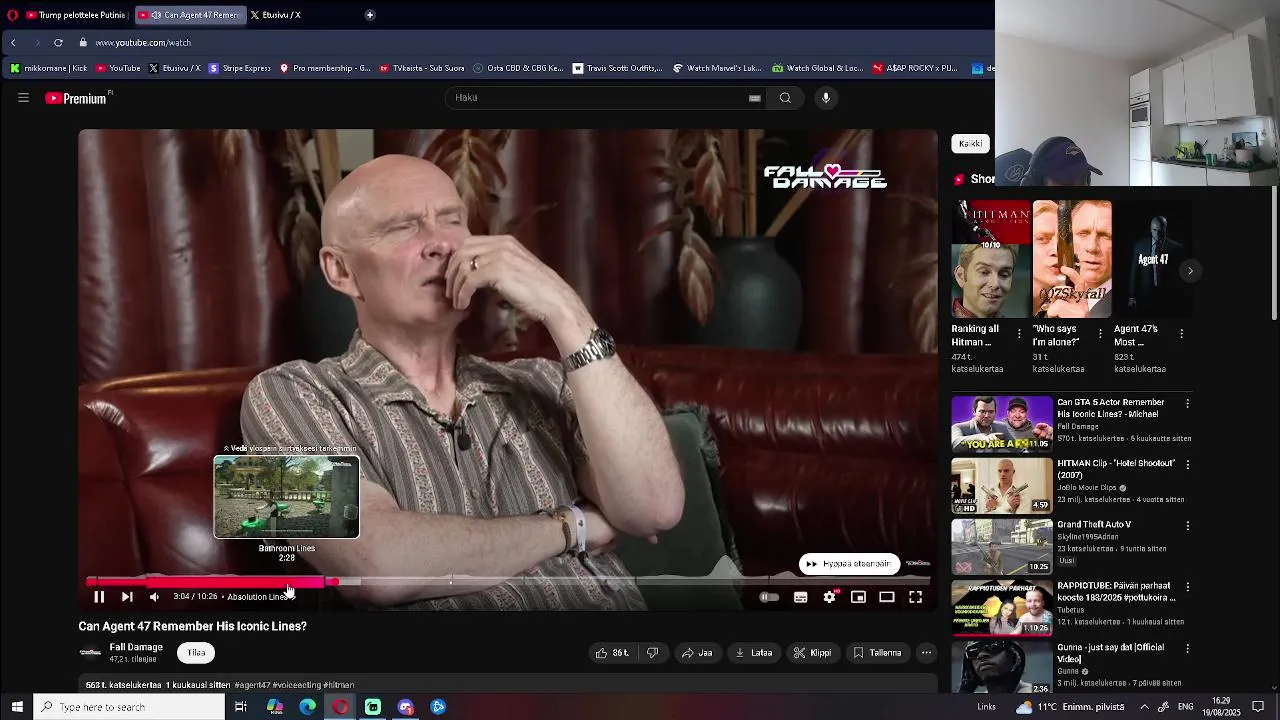The width and height of the screenshot is (1280, 720).
Task: Toggle subtitles in the video player
Action: pos(801,597)
